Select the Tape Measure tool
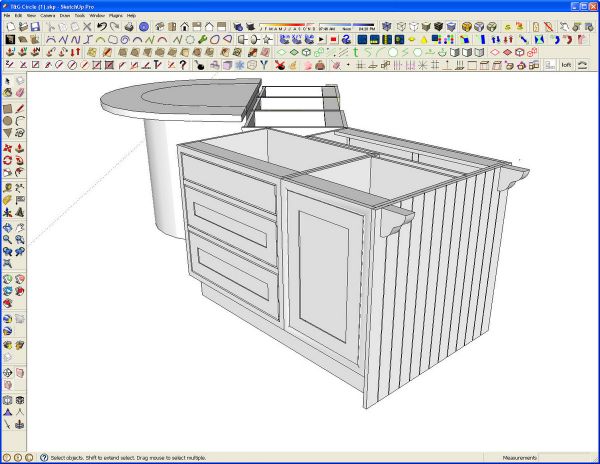The height and width of the screenshot is (464, 600). [x=7, y=188]
